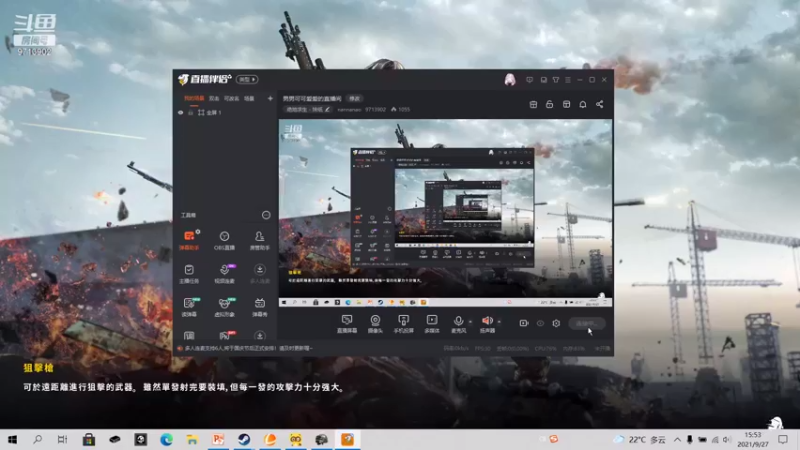Open the mode pill next to app logo
Viewport: 800px width, 450px height.
click(x=247, y=80)
